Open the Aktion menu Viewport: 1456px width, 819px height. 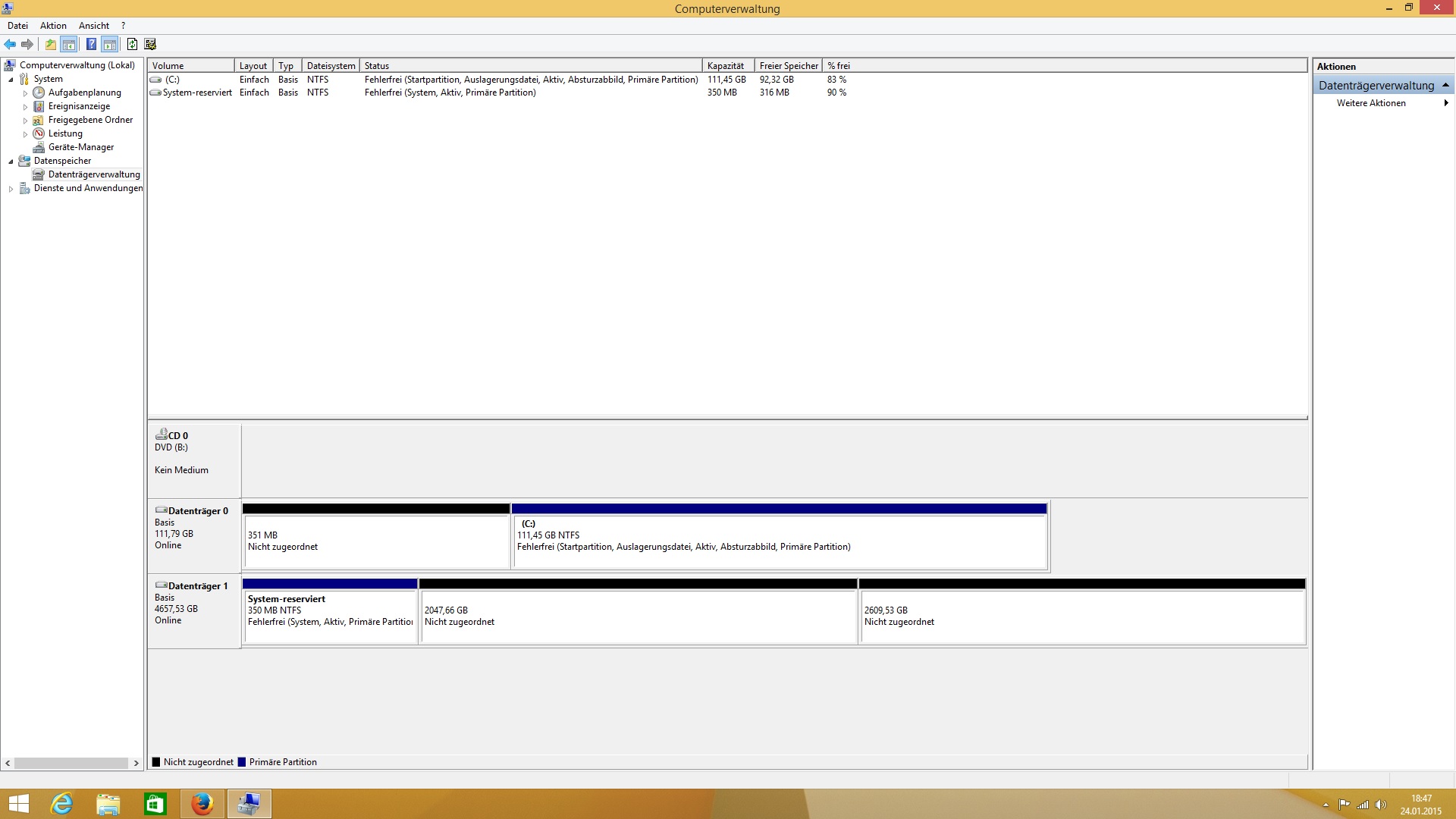tap(53, 26)
